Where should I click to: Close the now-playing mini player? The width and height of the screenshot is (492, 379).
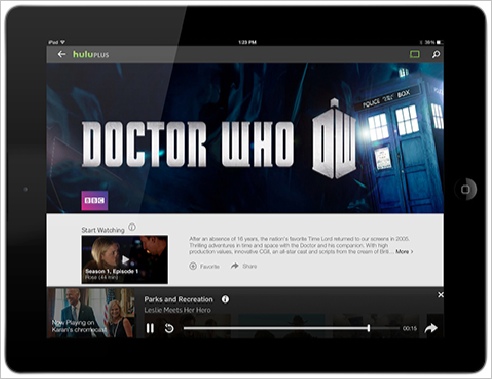pos(441,295)
